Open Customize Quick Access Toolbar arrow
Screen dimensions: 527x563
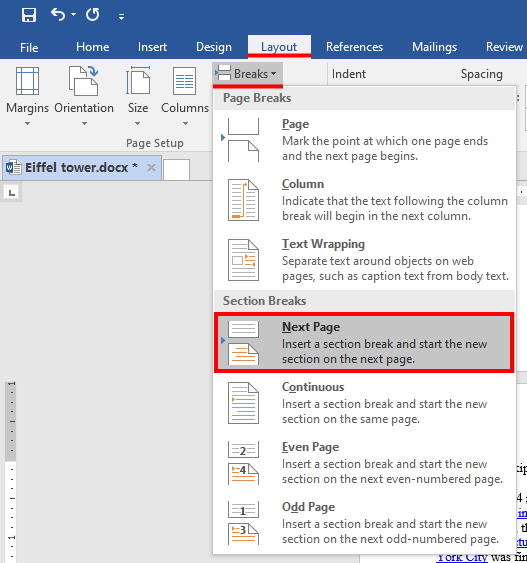pyautogui.click(x=122, y=16)
